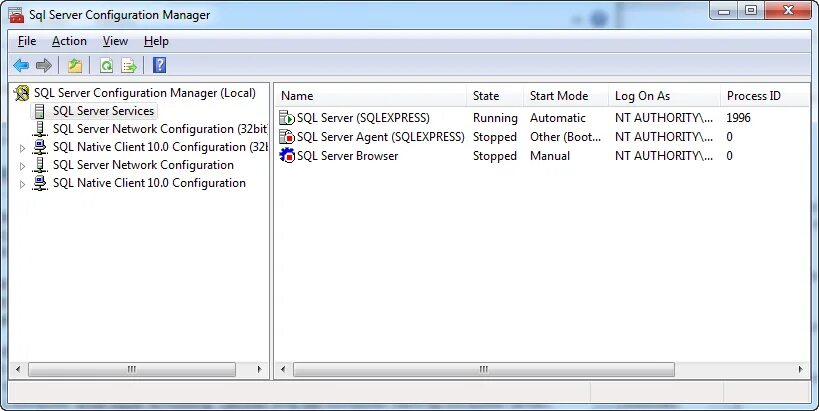Click the Stopped state of SQL Server Agent
This screenshot has height=411, width=819.
pyautogui.click(x=495, y=137)
